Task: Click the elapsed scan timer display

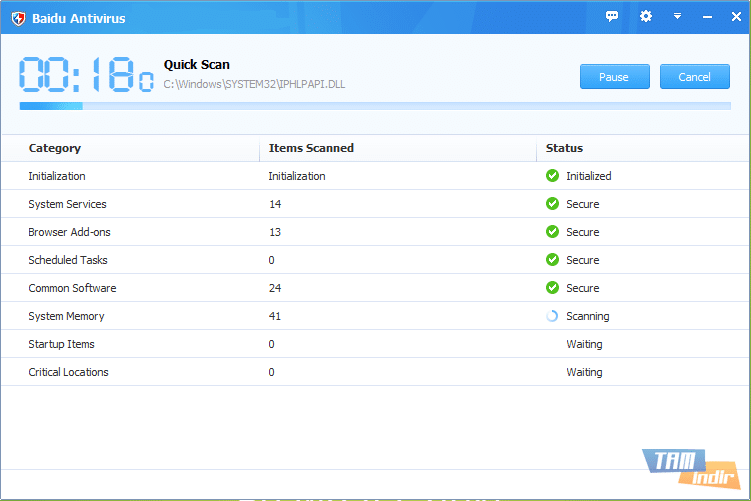Action: pyautogui.click(x=86, y=74)
